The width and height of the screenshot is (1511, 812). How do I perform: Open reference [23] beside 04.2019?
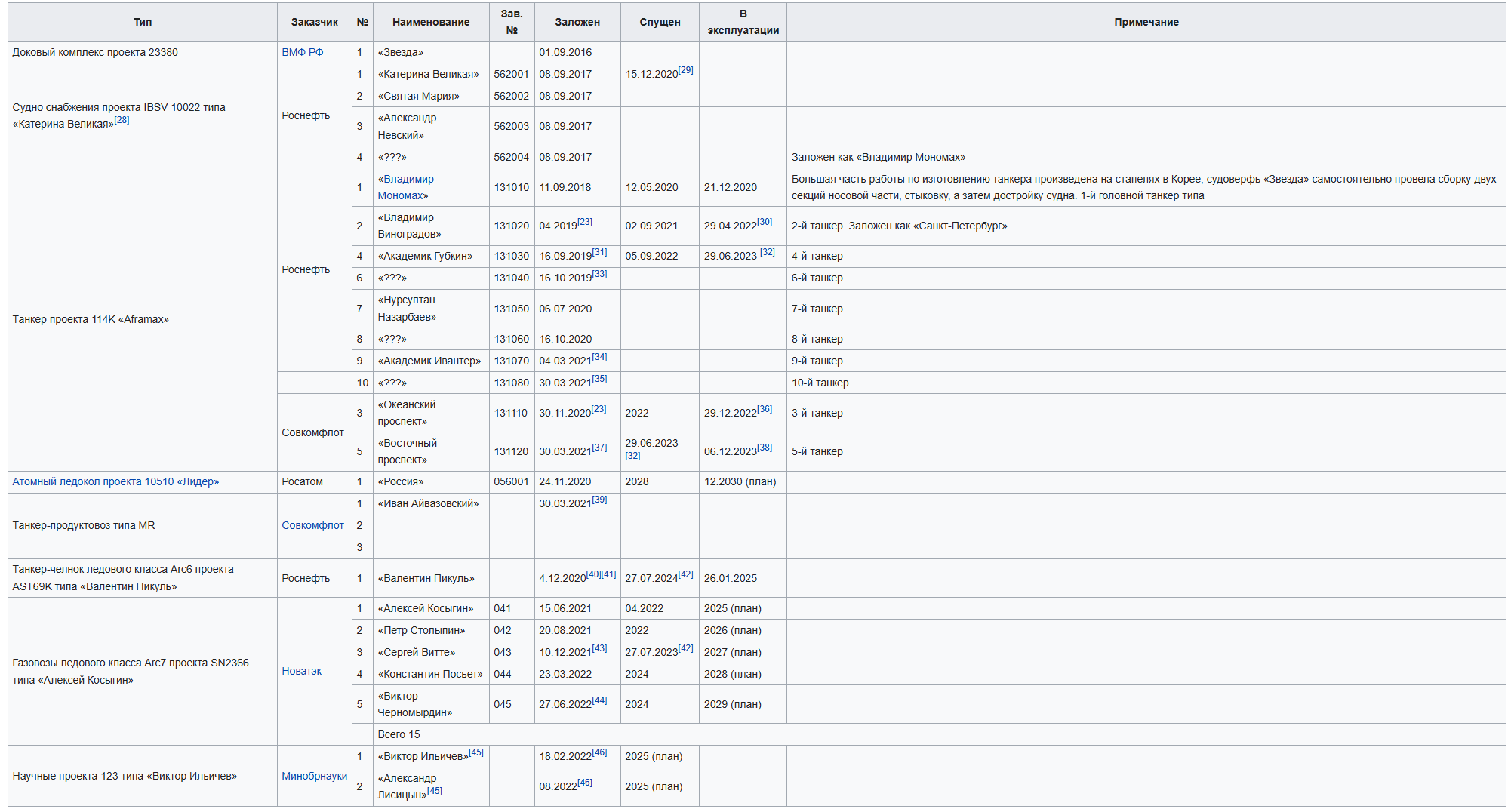[x=585, y=222]
